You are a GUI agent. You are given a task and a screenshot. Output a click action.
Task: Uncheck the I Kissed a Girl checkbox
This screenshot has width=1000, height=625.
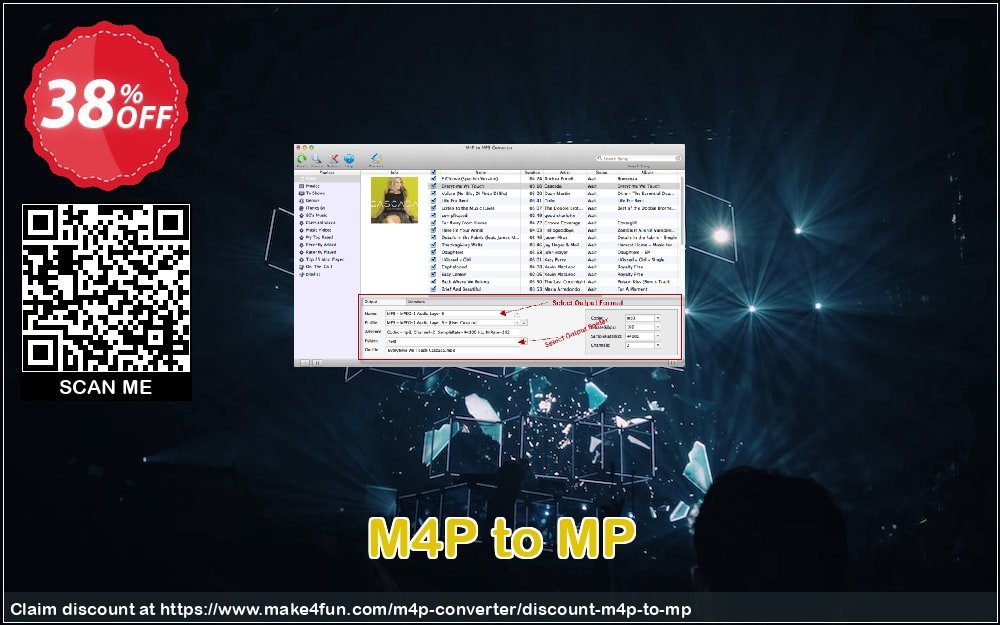pos(434,260)
